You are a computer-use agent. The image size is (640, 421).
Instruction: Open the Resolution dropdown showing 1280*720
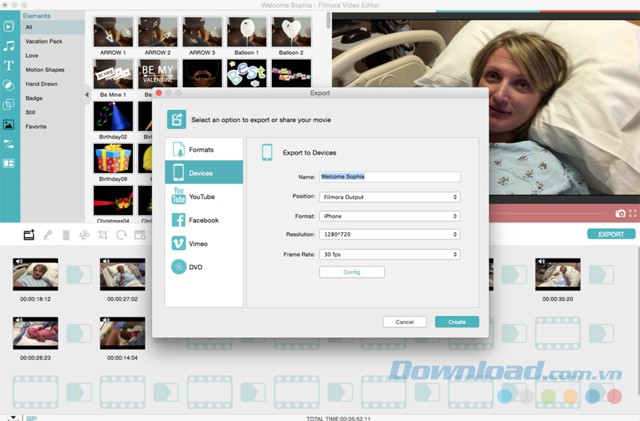[389, 234]
